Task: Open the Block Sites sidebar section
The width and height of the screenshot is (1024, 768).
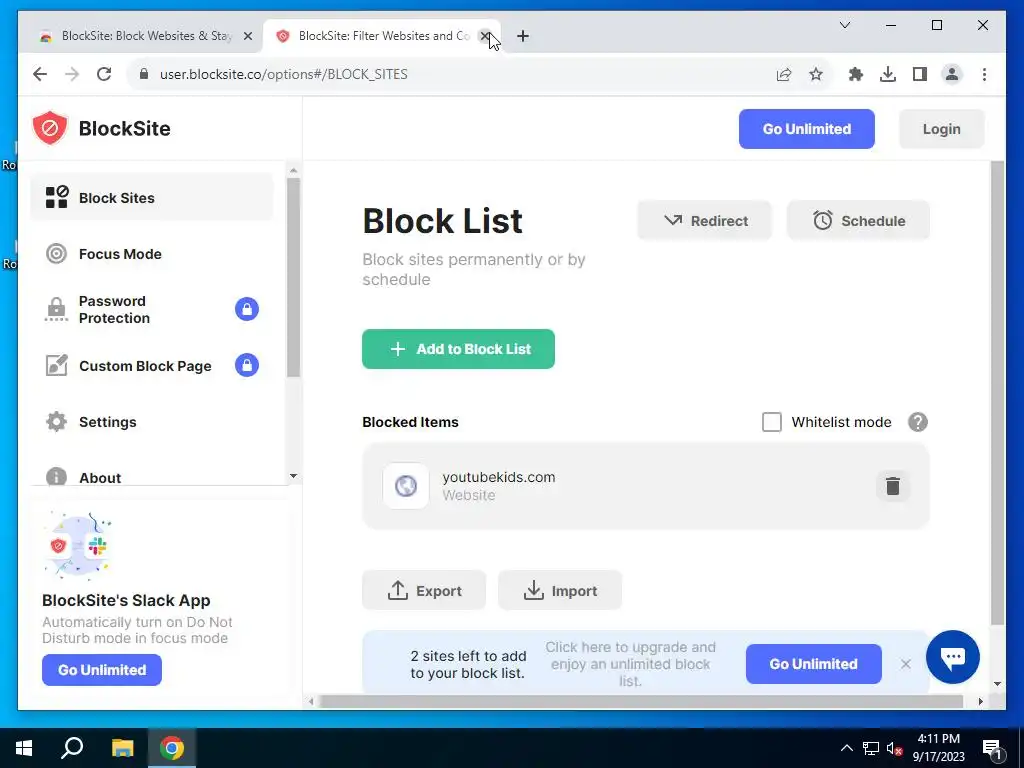Action: click(x=152, y=197)
